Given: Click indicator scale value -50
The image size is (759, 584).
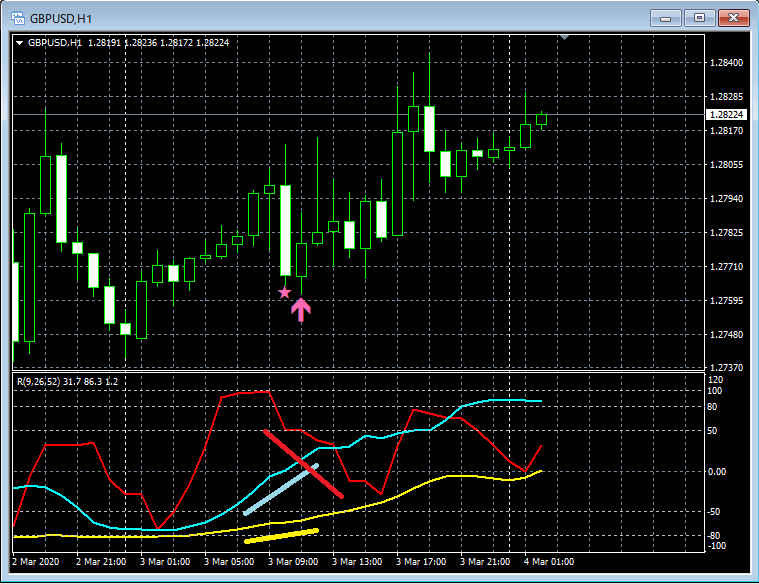Looking at the screenshot, I should pos(713,512).
